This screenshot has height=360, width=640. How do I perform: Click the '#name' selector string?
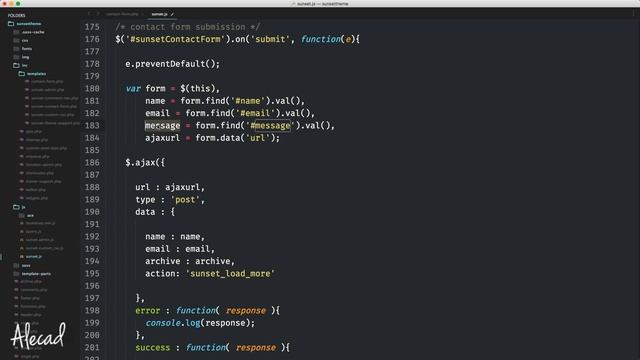[248, 101]
